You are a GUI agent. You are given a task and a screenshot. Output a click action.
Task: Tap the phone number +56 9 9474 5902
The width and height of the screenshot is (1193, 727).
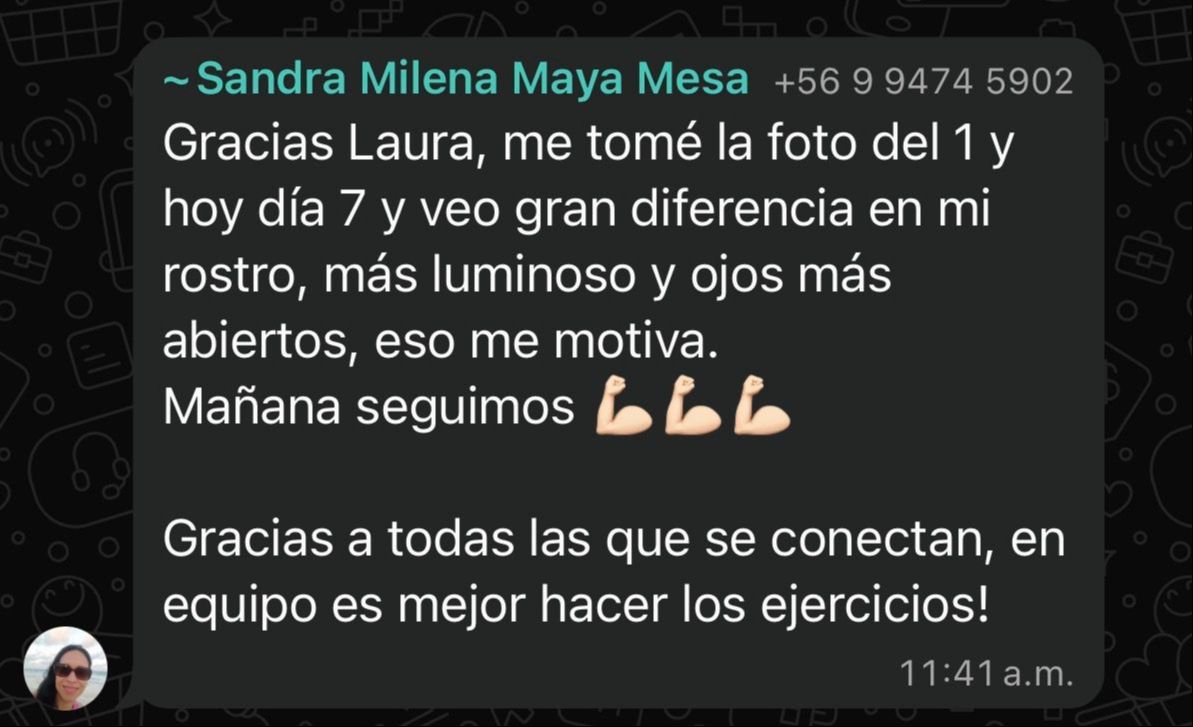(x=924, y=81)
